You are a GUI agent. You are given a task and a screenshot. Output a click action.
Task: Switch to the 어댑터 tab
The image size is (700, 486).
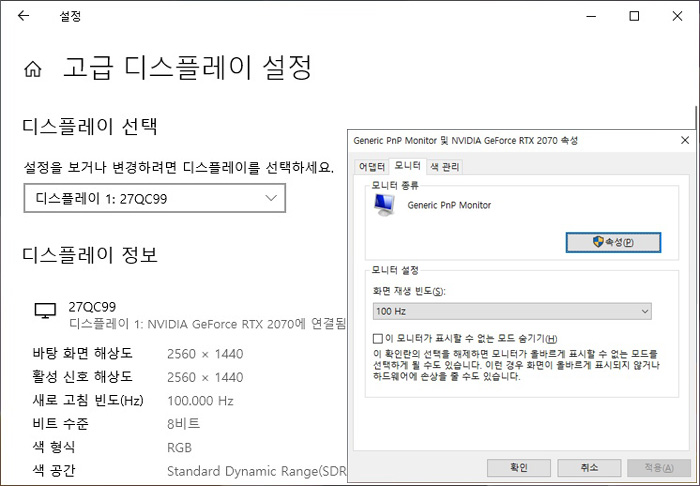371,165
